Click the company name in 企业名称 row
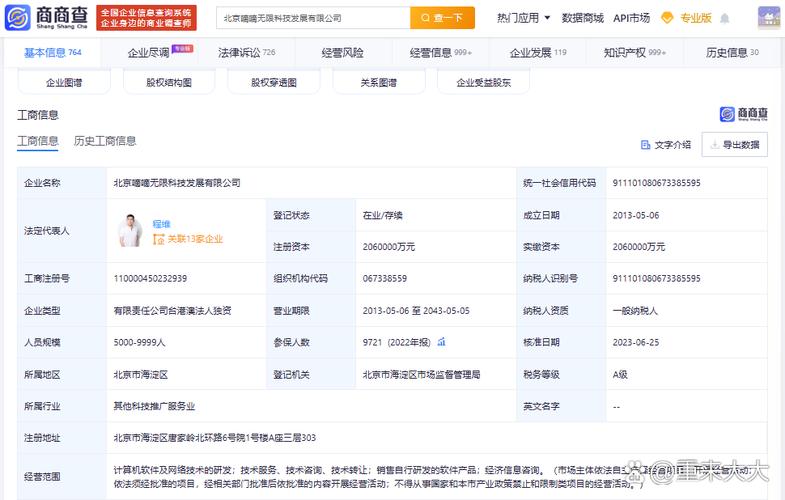Screen dimensions: 785x500 177,183
